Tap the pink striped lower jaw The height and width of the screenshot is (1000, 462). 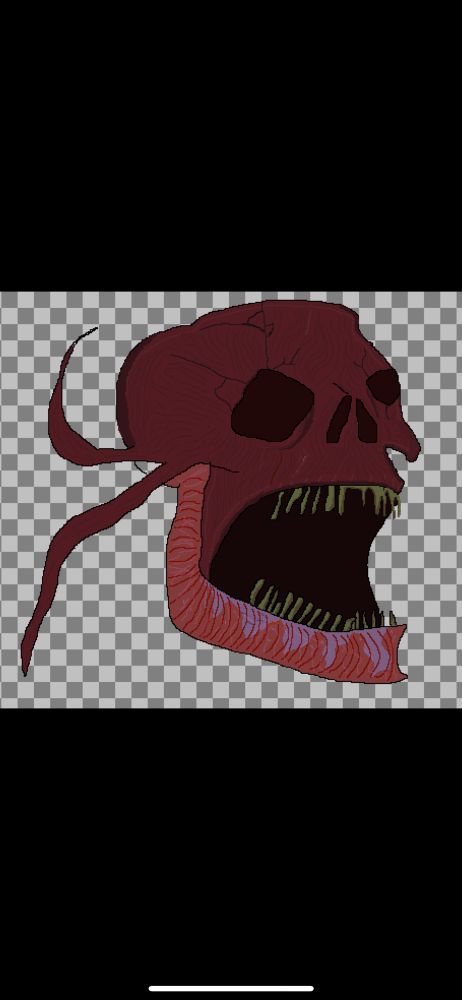[268, 612]
